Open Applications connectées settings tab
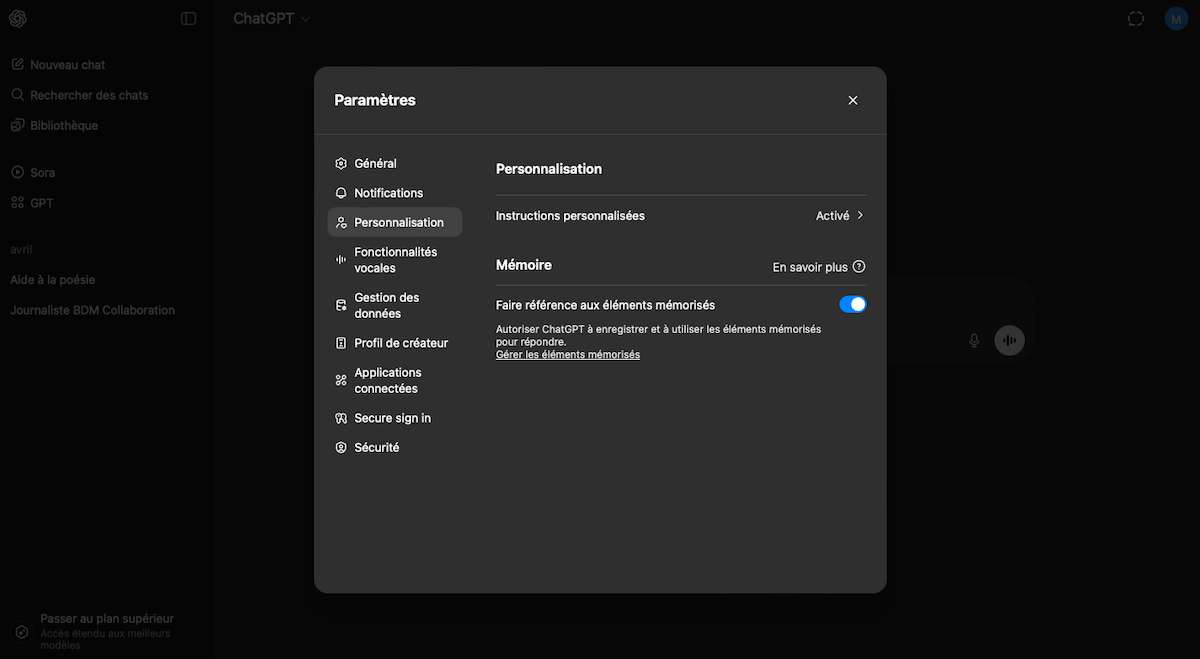The height and width of the screenshot is (659, 1200). coord(394,380)
